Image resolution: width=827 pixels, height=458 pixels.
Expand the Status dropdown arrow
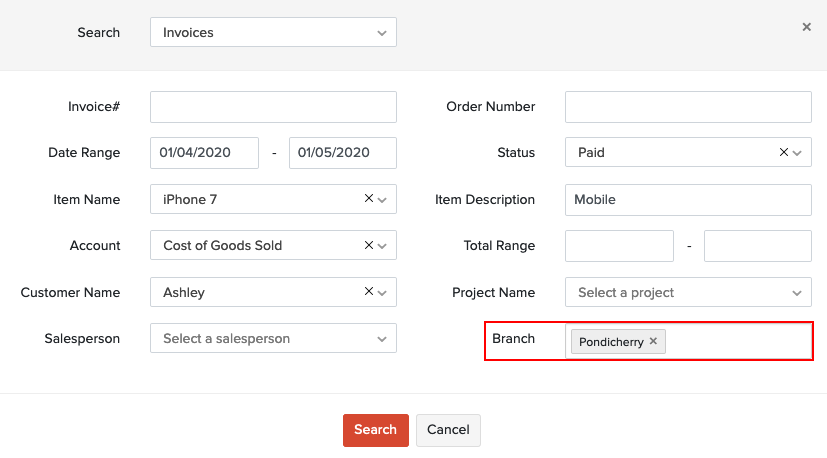[798, 153]
